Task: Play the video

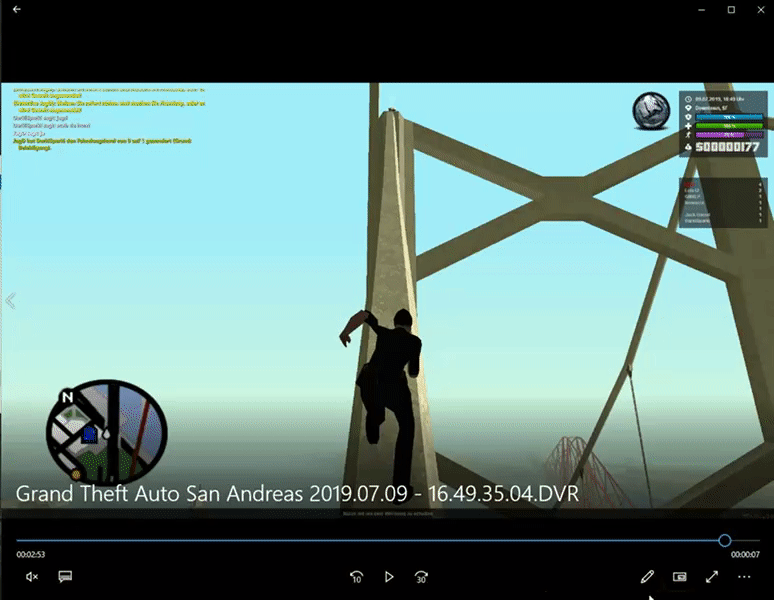Action: (389, 576)
